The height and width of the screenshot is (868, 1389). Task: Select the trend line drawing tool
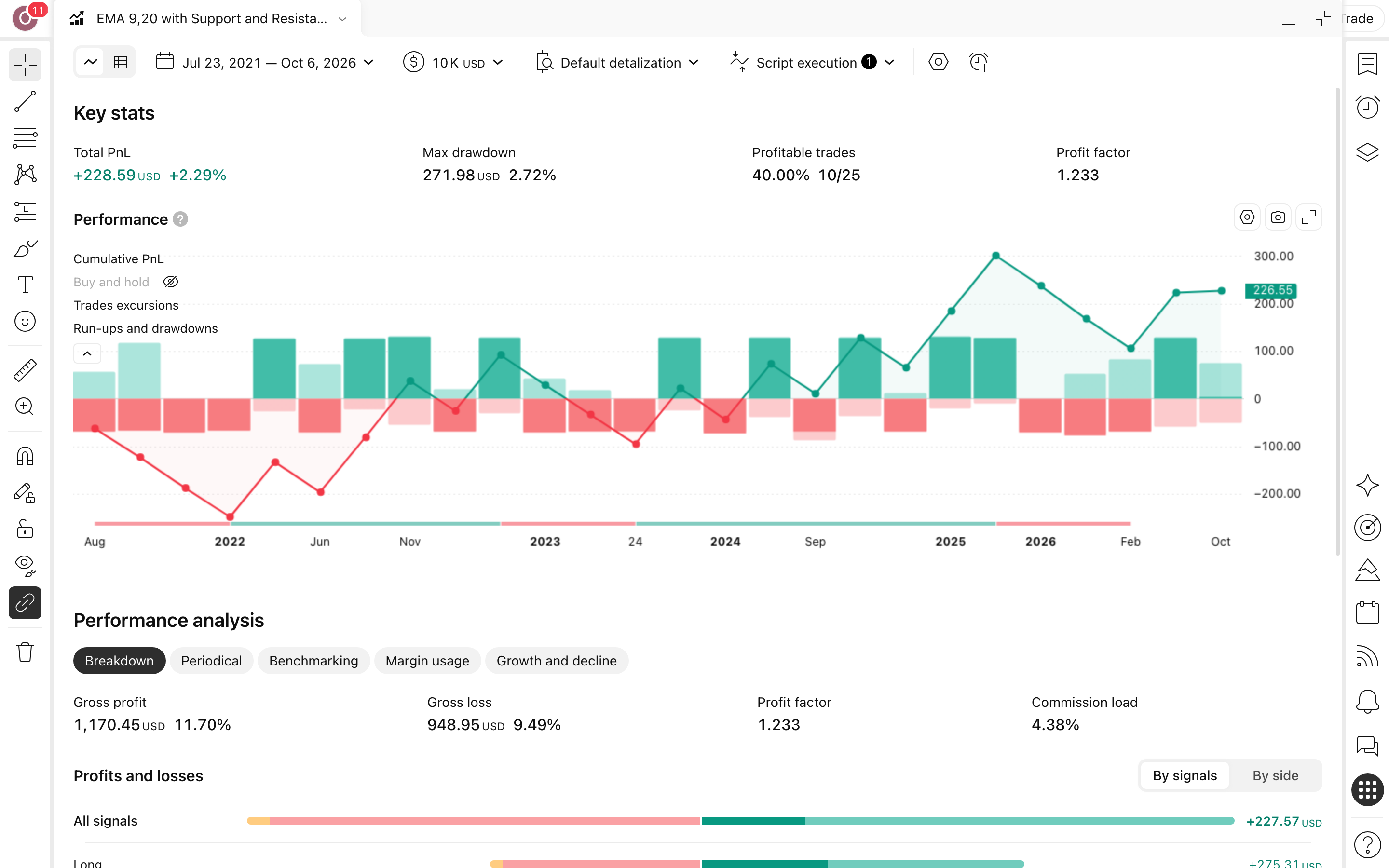tap(25, 102)
